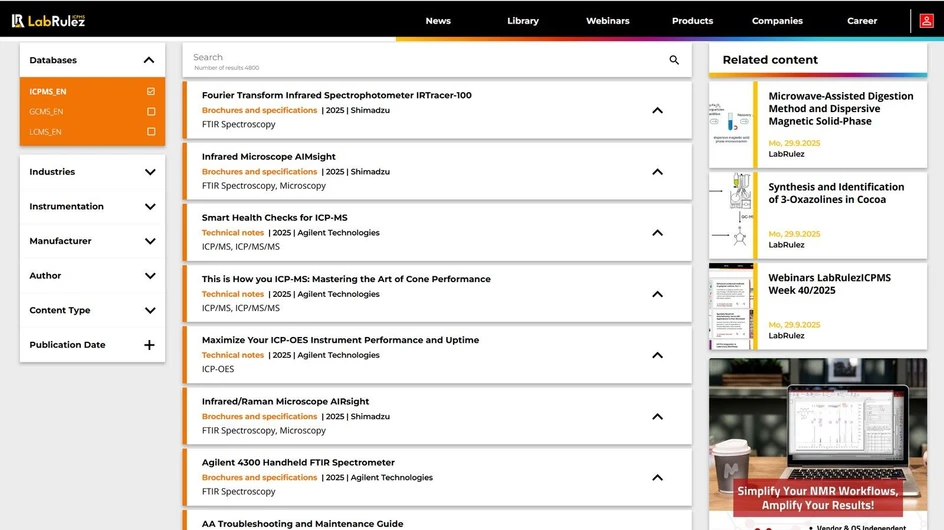Open the Webinars menu
Image resolution: width=944 pixels, height=530 pixels.
tap(607, 21)
